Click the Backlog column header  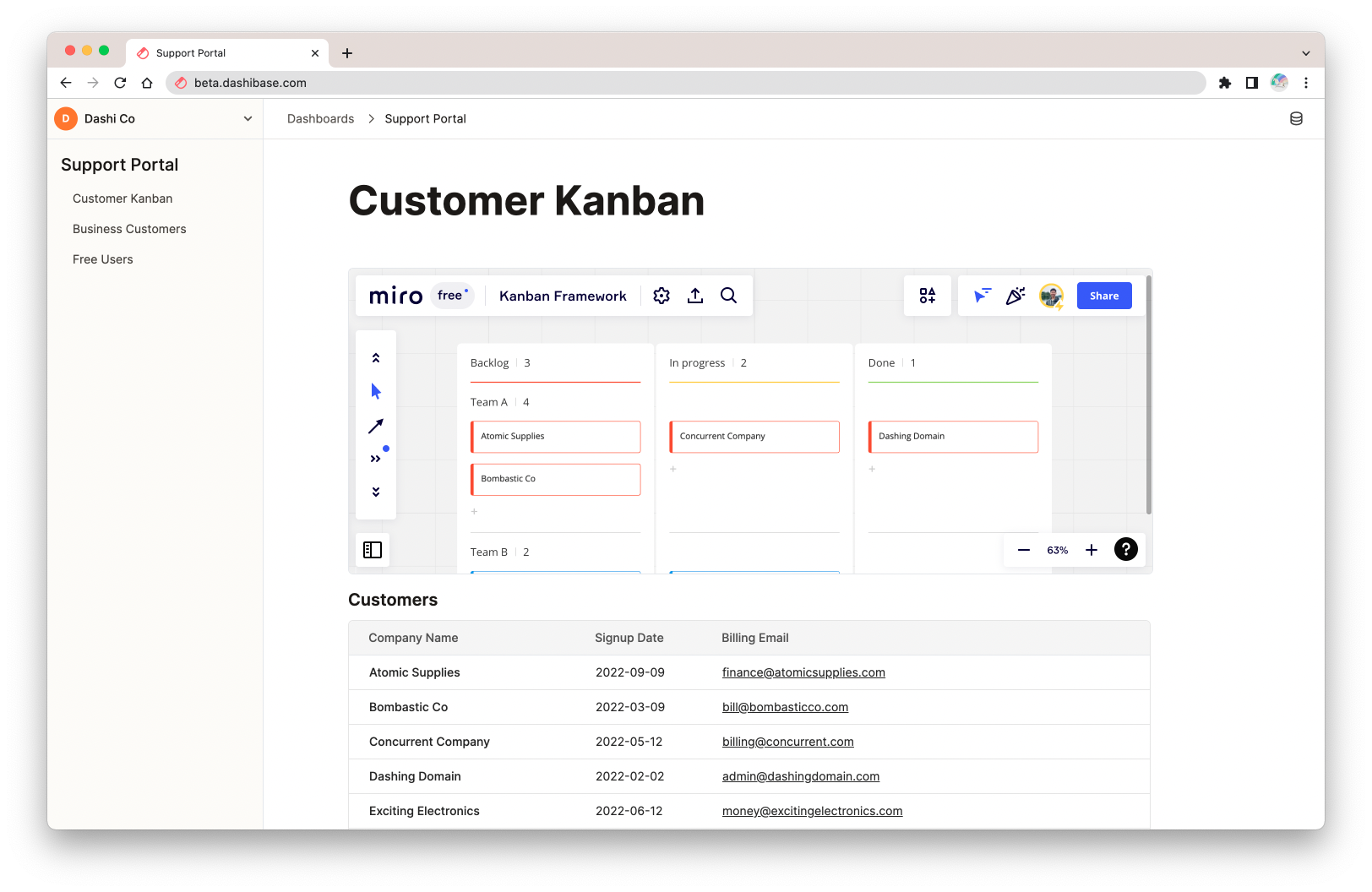[489, 363]
